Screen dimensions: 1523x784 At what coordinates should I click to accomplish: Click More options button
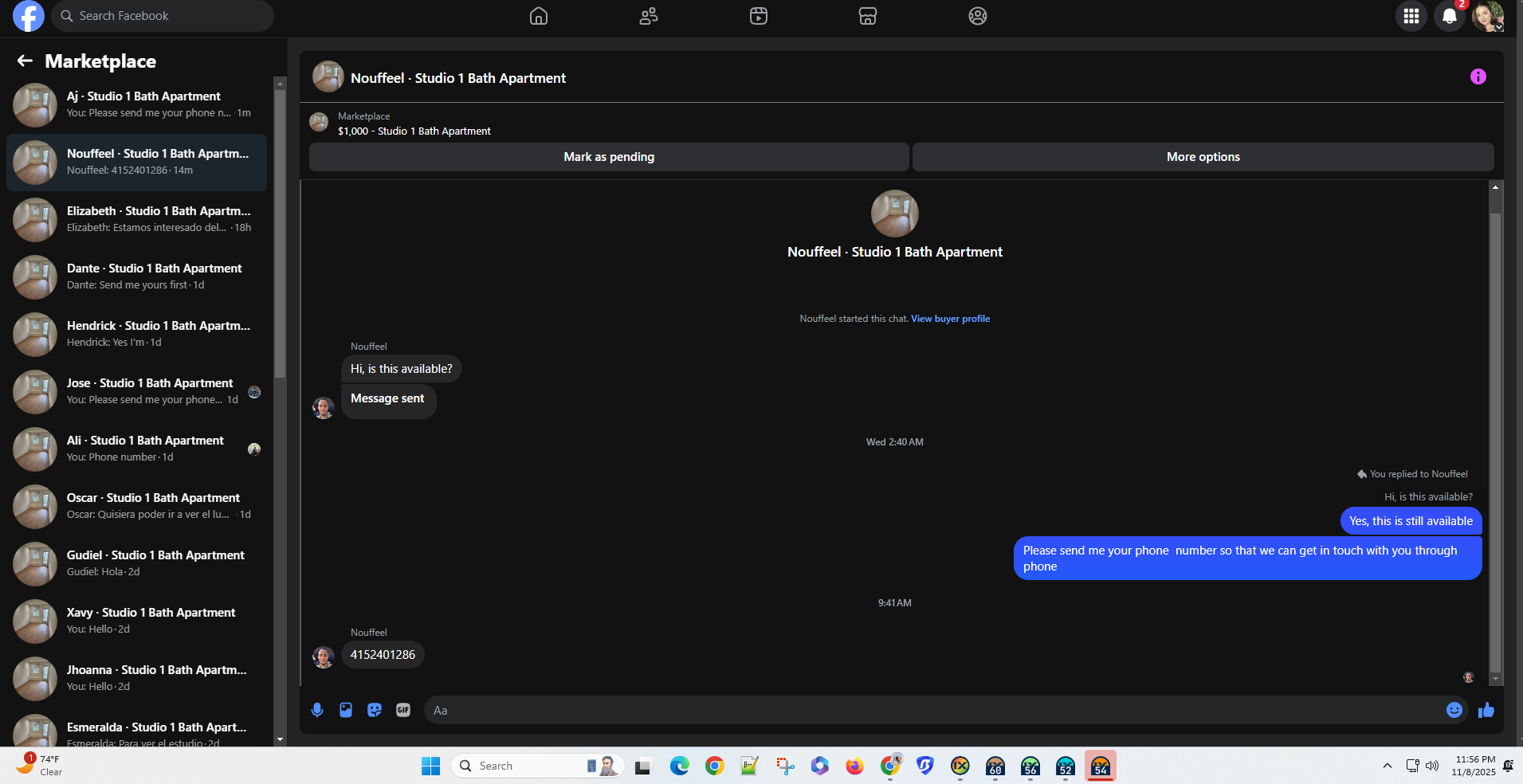1203,157
